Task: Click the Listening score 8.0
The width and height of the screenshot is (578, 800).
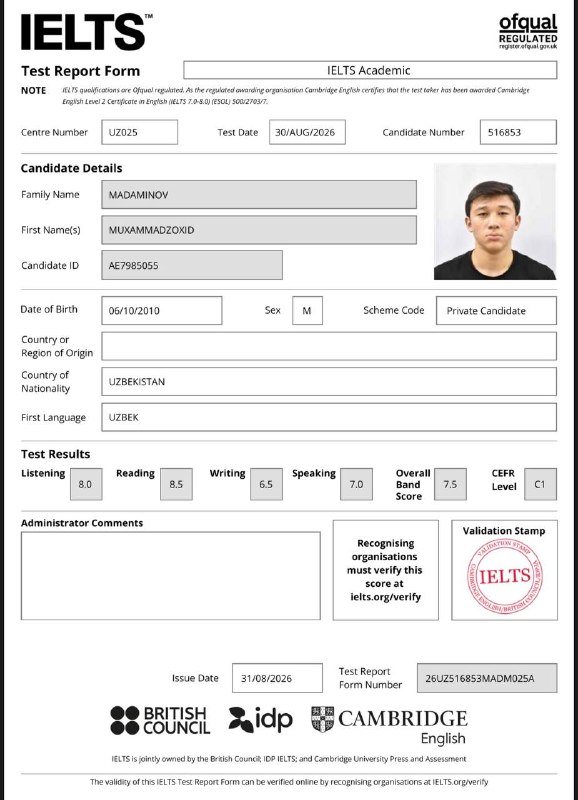Action: 86,484
